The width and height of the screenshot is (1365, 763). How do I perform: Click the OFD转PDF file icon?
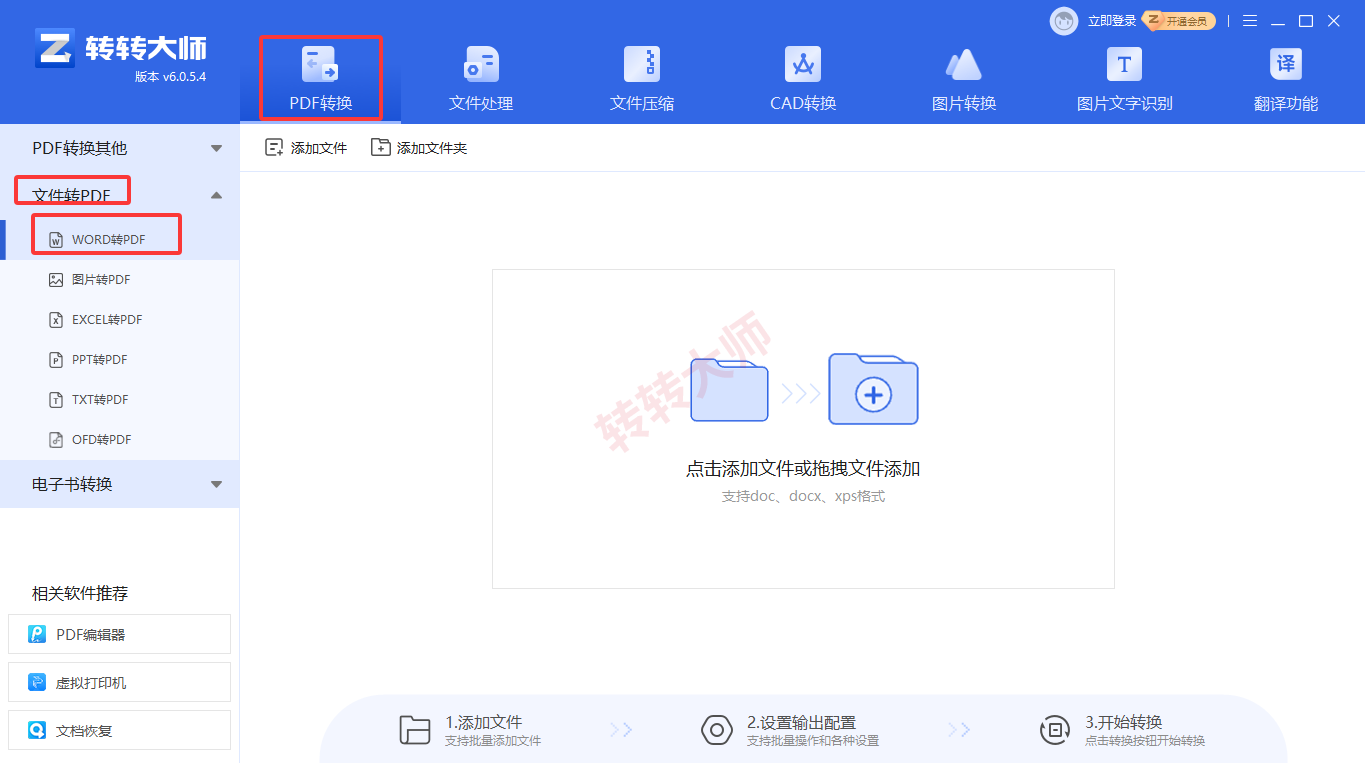click(x=56, y=440)
